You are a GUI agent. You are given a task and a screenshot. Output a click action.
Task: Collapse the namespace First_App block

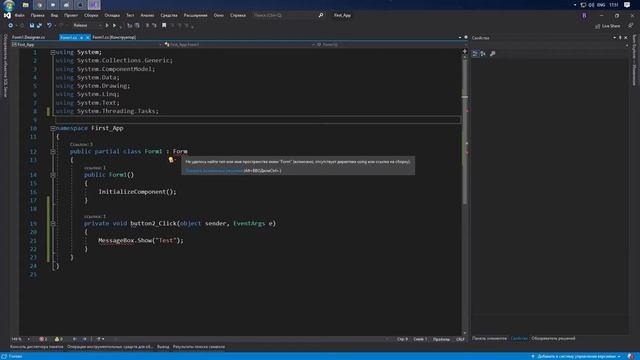coord(53,128)
